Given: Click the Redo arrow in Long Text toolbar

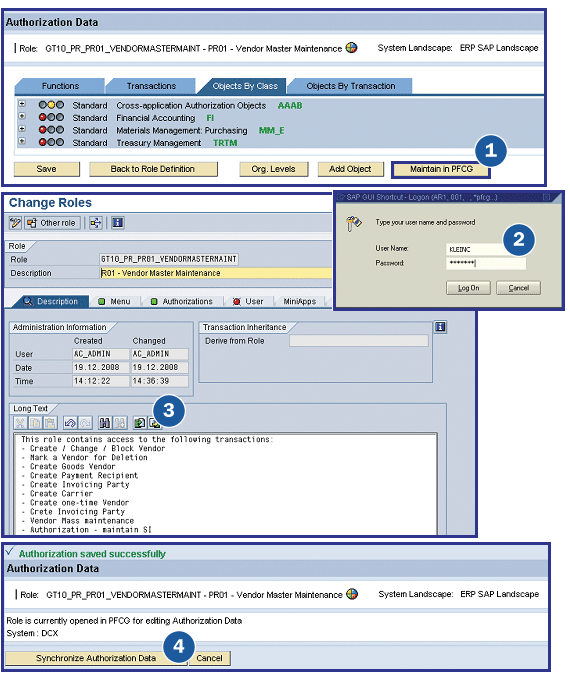Looking at the screenshot, I should (x=85, y=422).
